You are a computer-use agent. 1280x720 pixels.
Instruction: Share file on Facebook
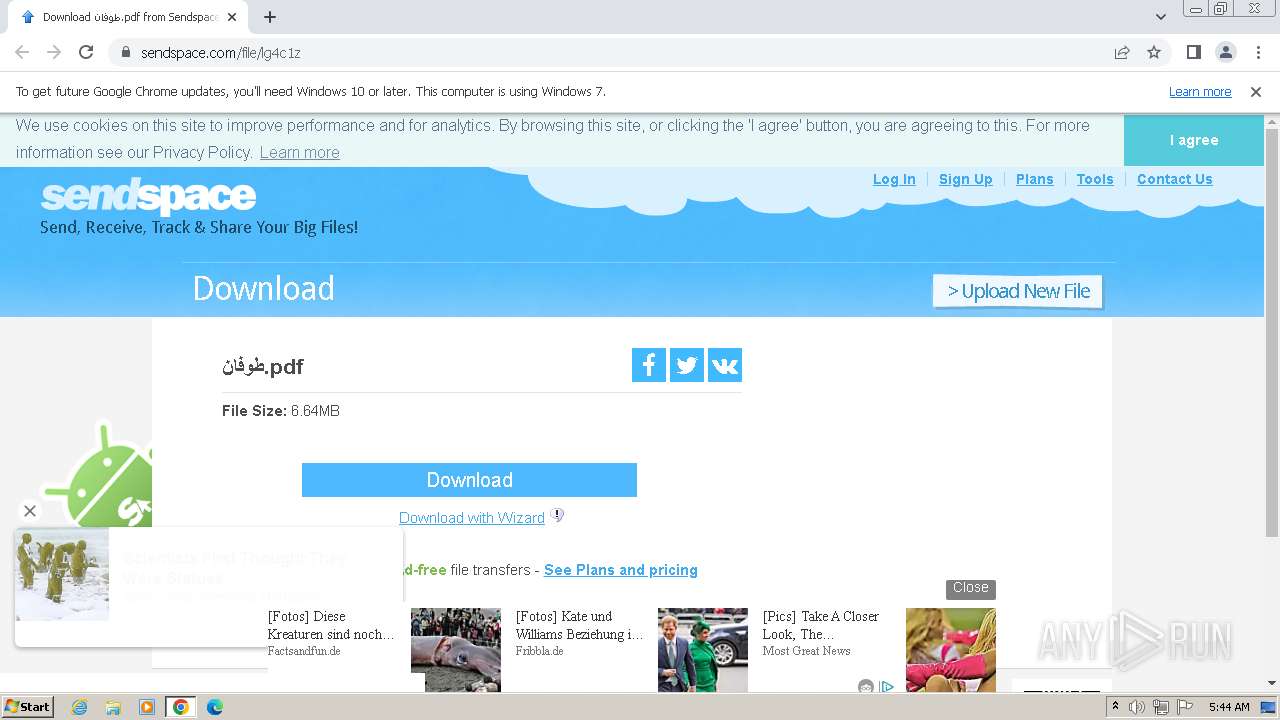click(649, 365)
